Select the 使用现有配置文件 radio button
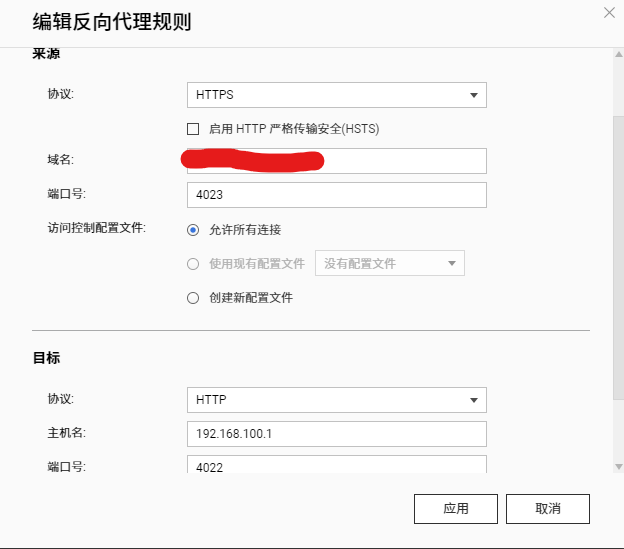The width and height of the screenshot is (624, 549). click(194, 264)
